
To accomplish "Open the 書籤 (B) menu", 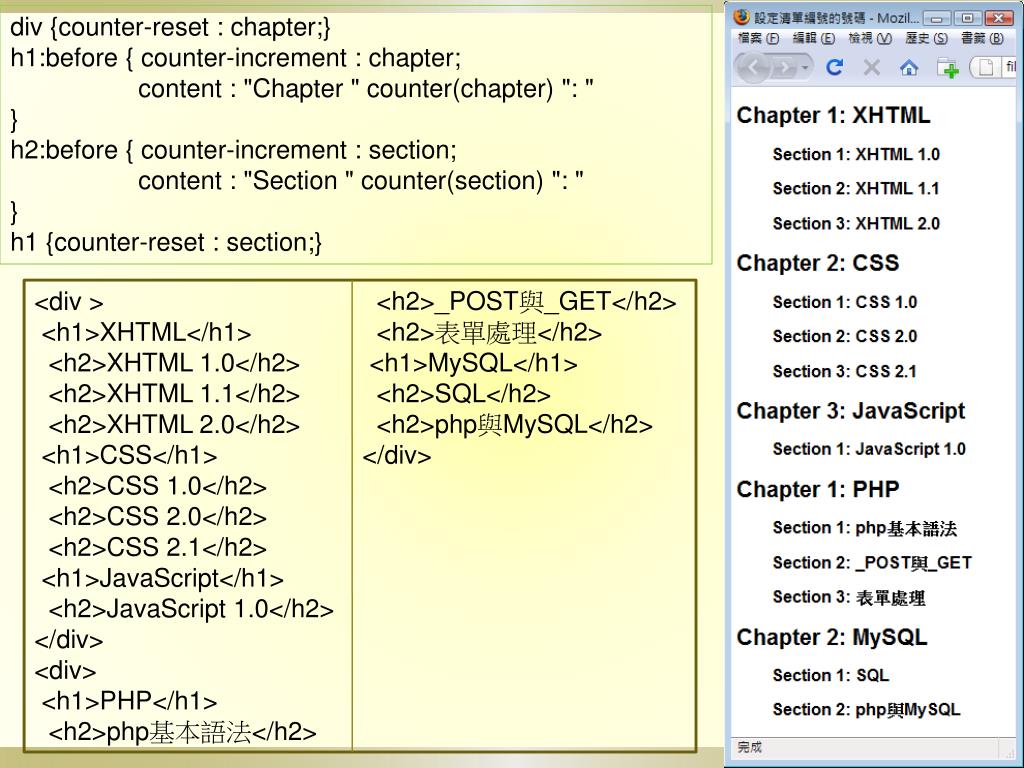I will click(982, 38).
